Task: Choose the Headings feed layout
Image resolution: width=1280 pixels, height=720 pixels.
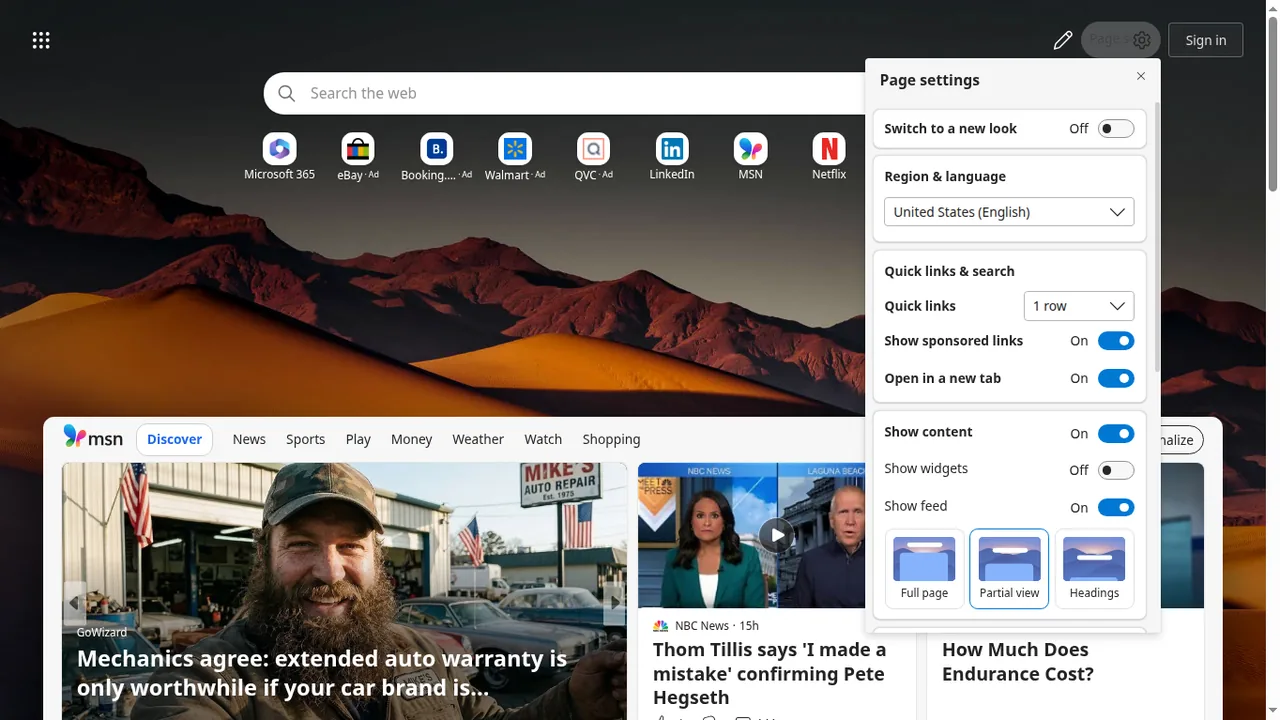Action: pos(1094,568)
